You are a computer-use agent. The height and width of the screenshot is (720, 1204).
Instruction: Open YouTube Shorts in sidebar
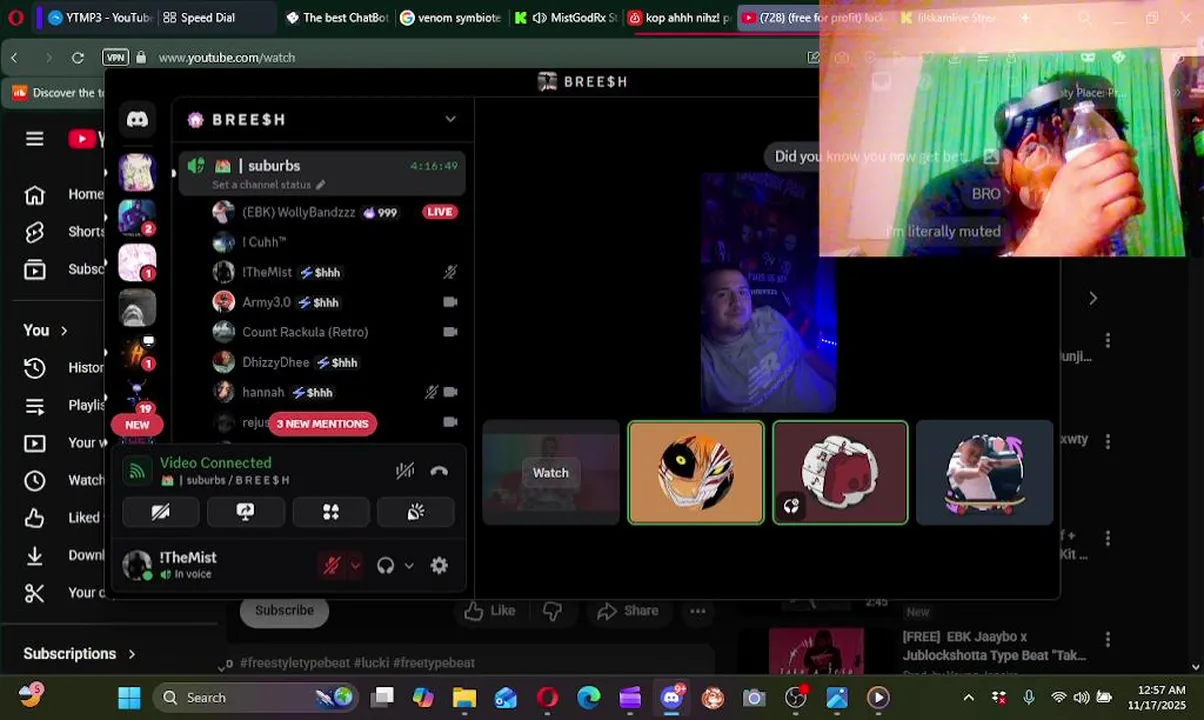[35, 232]
